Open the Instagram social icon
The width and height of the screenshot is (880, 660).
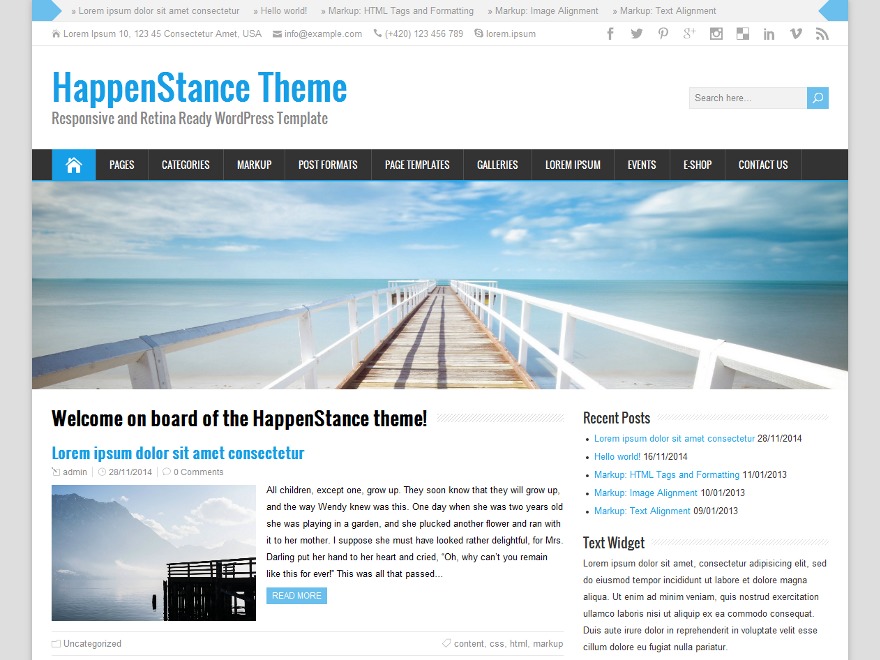coord(716,34)
